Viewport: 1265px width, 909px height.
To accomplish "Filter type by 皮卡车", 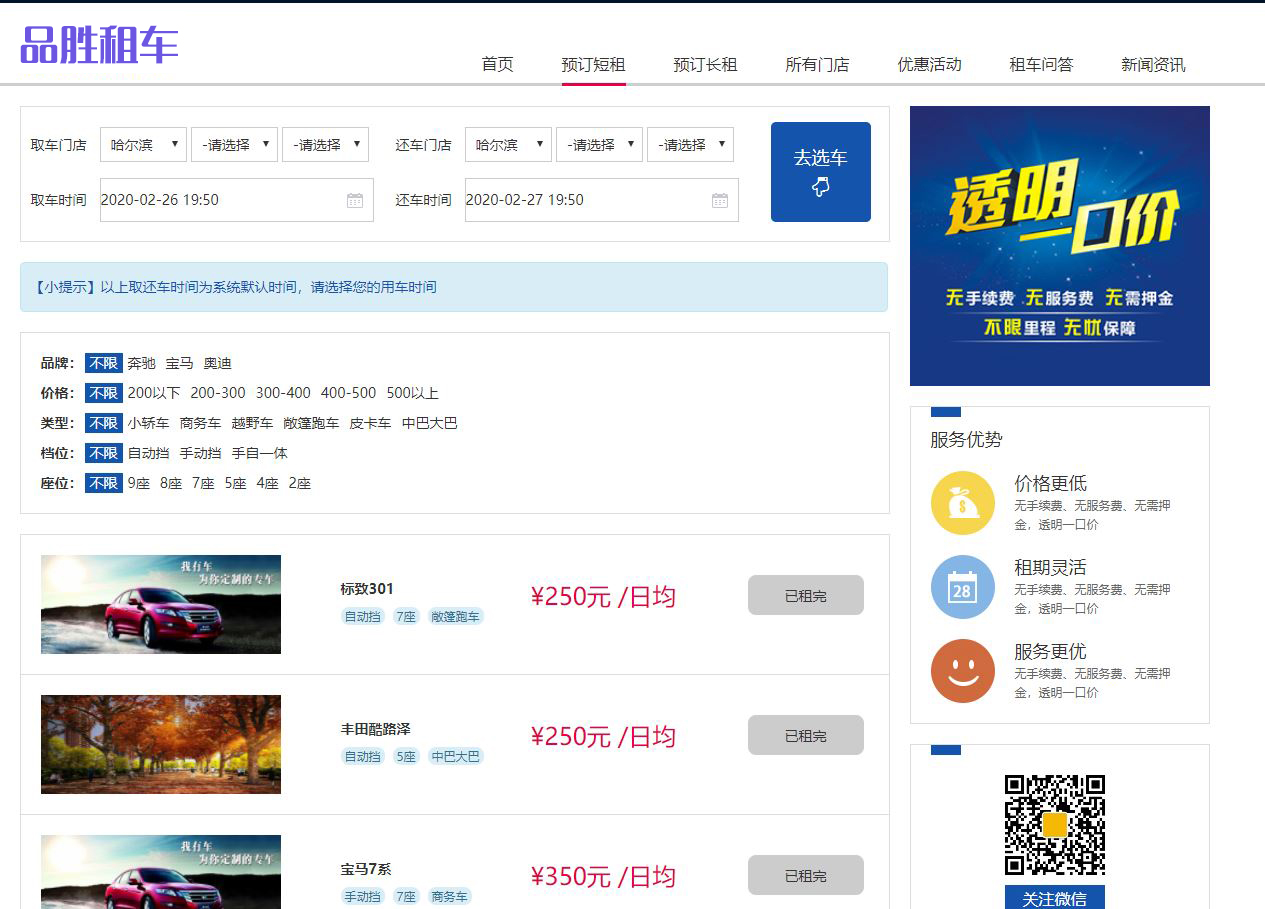I will pyautogui.click(x=370, y=423).
